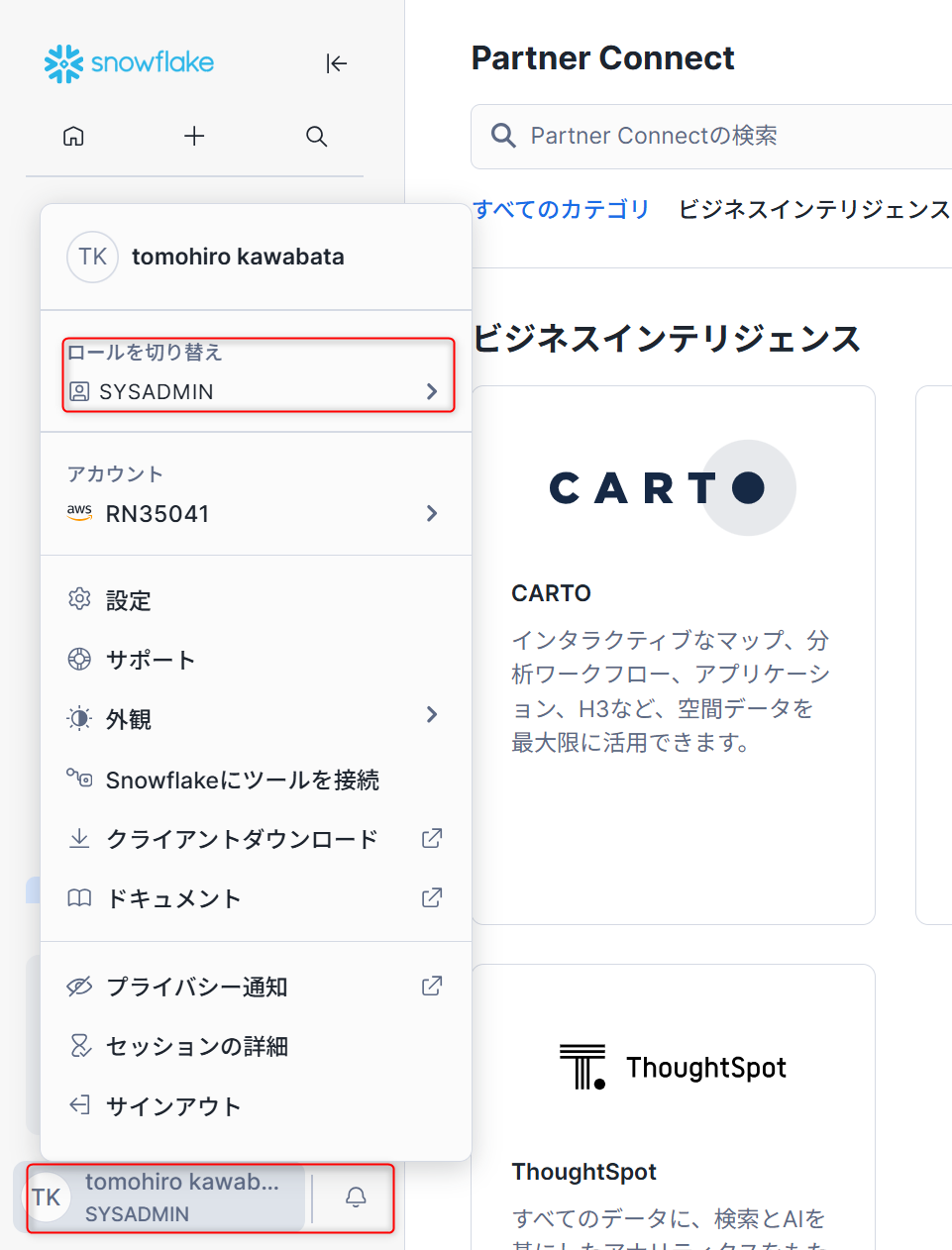The image size is (952, 1250).
Task: Collapse the sidebar with the arrow icon
Action: [x=337, y=63]
